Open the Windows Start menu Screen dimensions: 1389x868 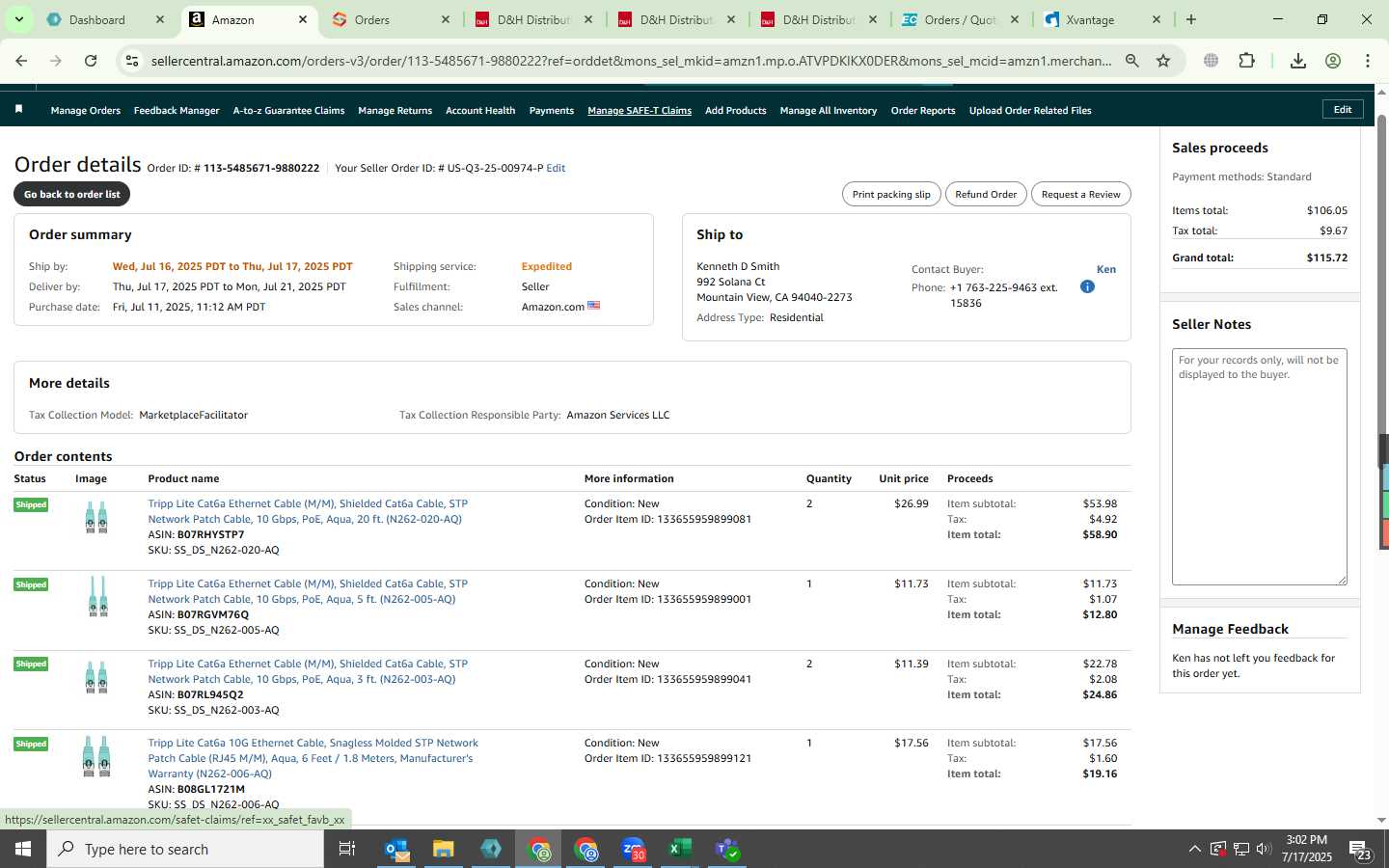[23, 849]
